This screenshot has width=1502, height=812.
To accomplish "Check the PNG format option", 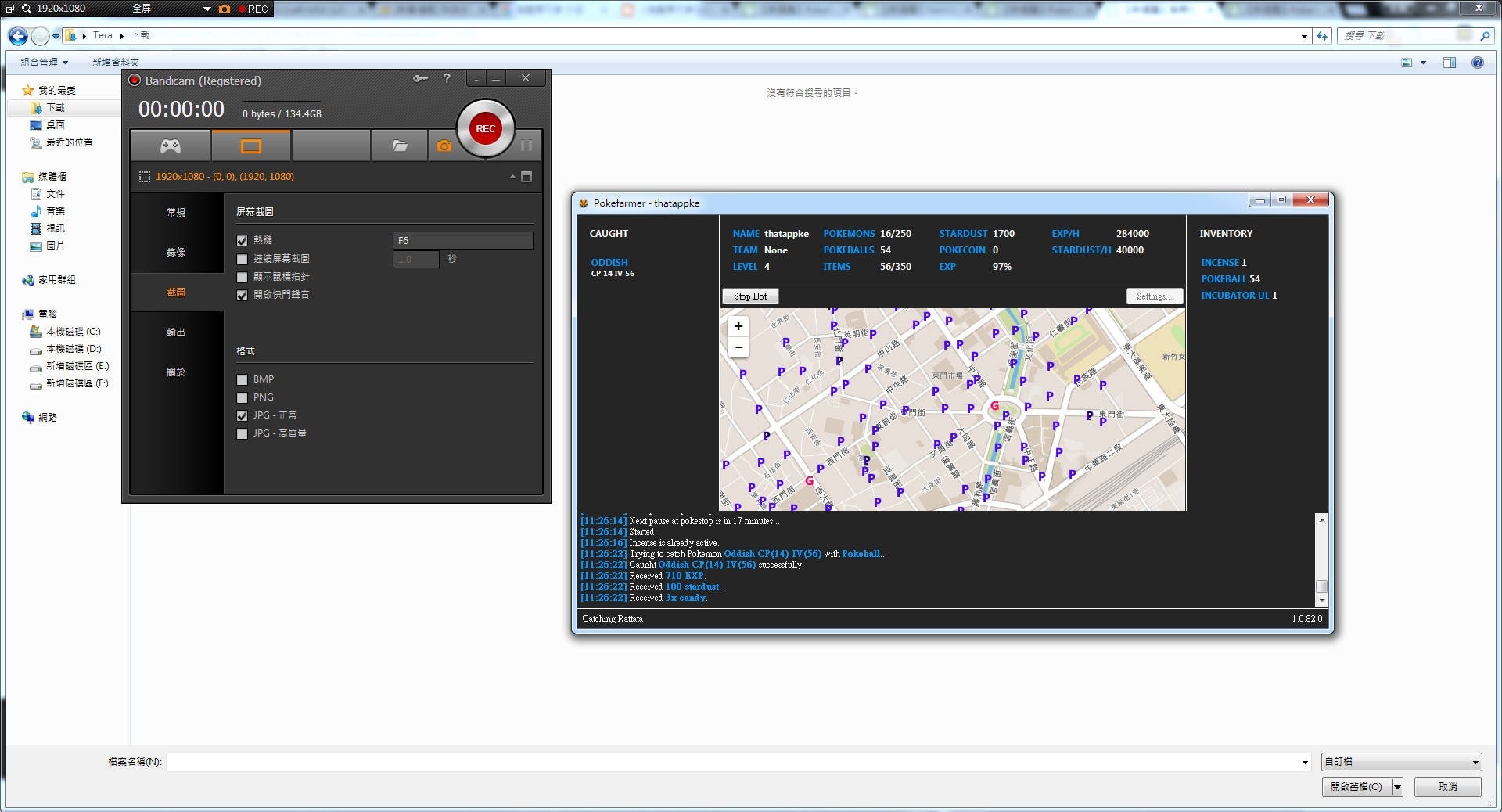I will (x=242, y=397).
